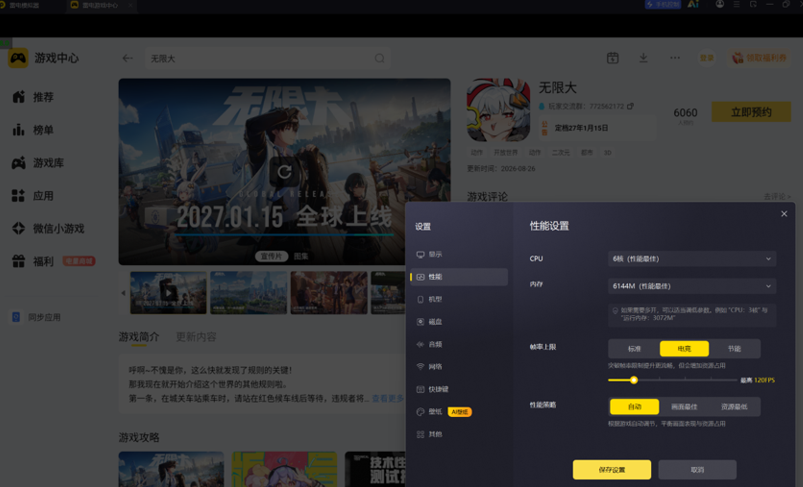Expand the CPU cores dropdown

pos(692,259)
